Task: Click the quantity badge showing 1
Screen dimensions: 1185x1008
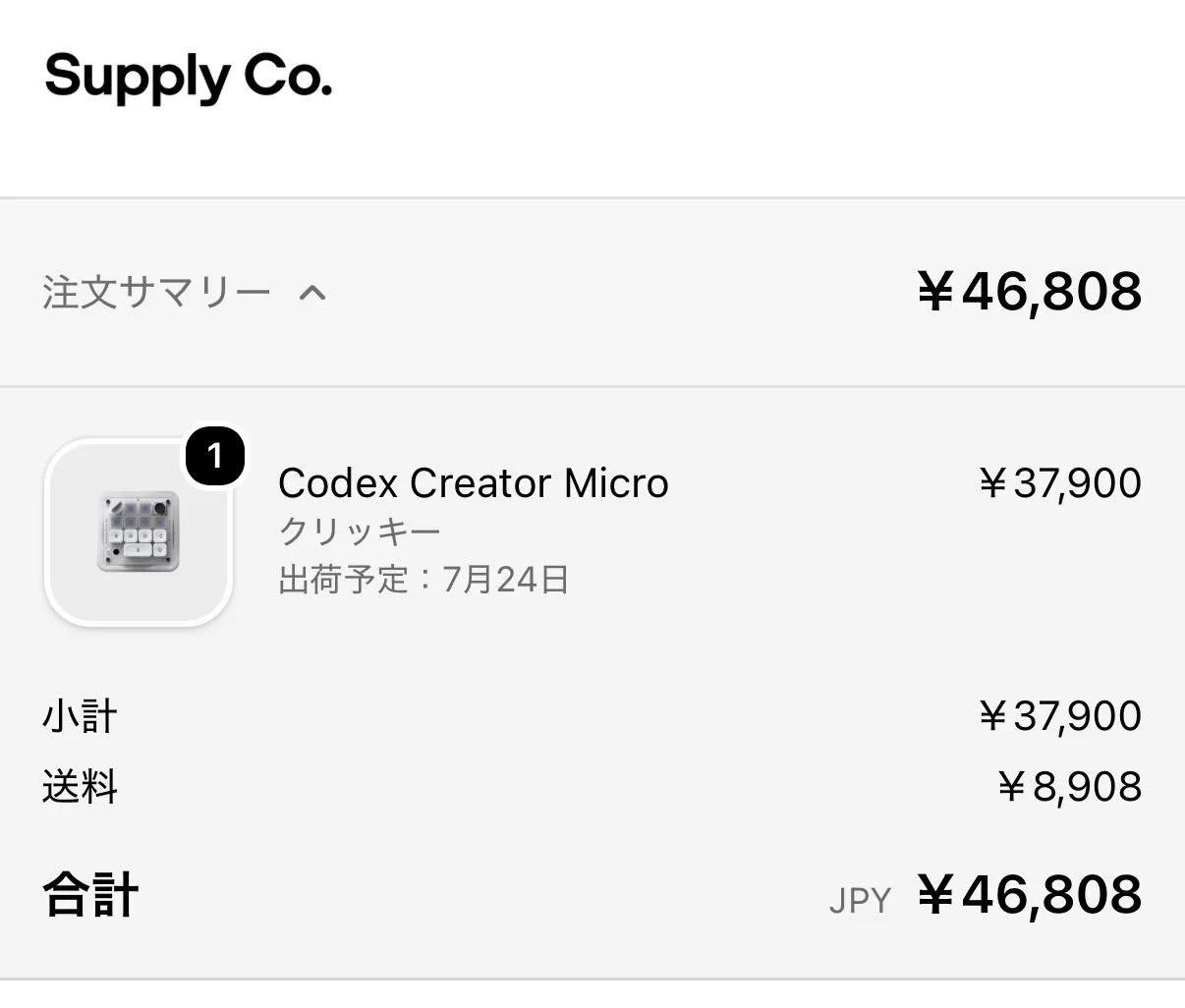Action: (214, 456)
